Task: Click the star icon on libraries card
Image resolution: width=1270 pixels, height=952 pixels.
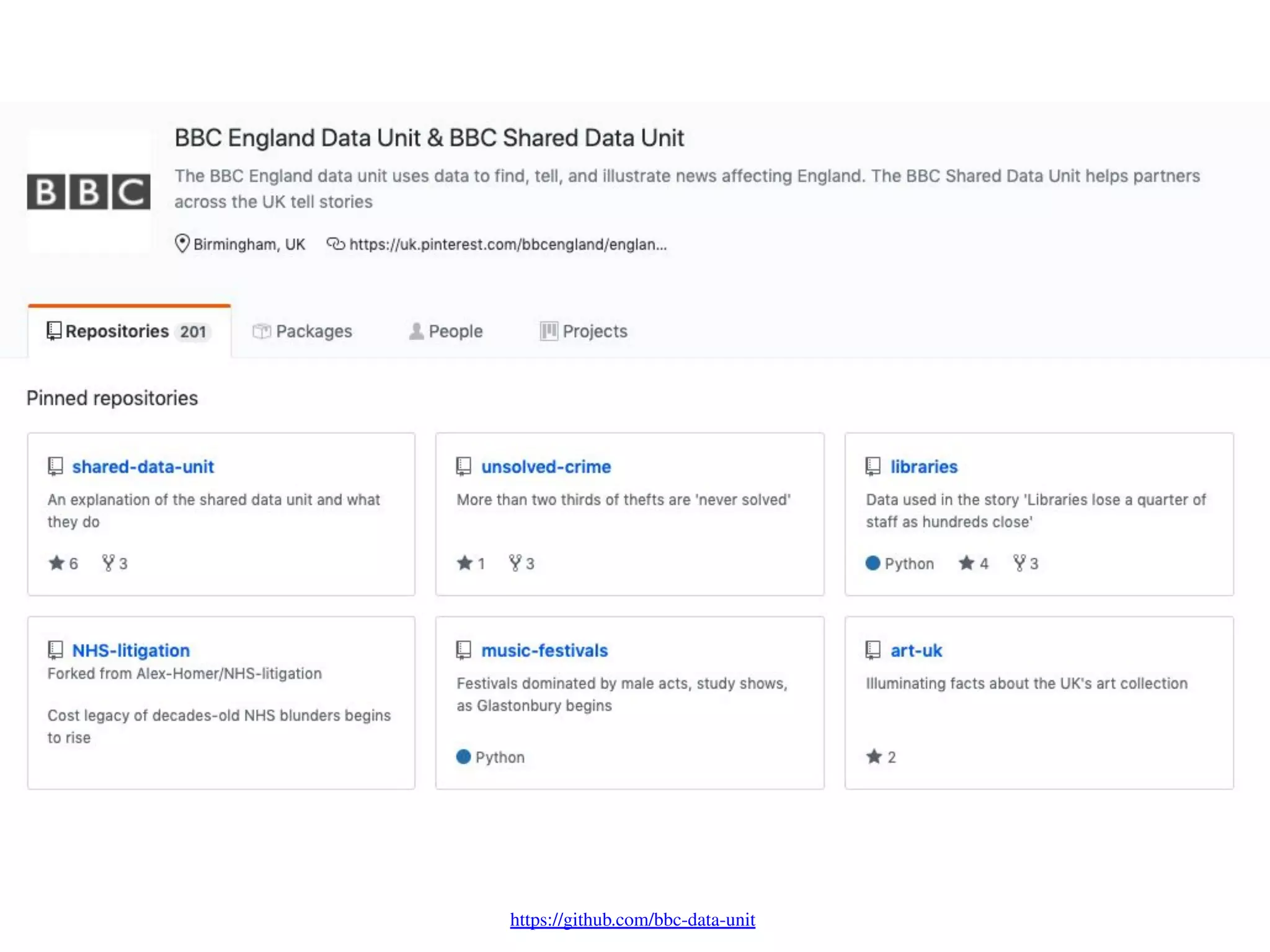Action: point(966,563)
